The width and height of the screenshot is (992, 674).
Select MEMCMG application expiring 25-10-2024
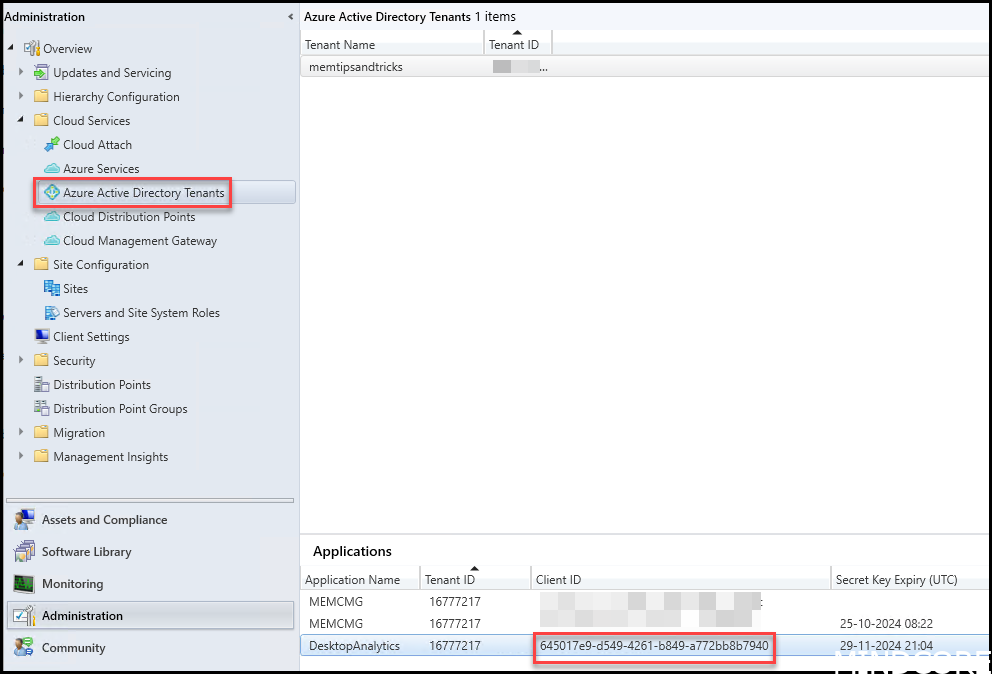pyautogui.click(x=336, y=623)
